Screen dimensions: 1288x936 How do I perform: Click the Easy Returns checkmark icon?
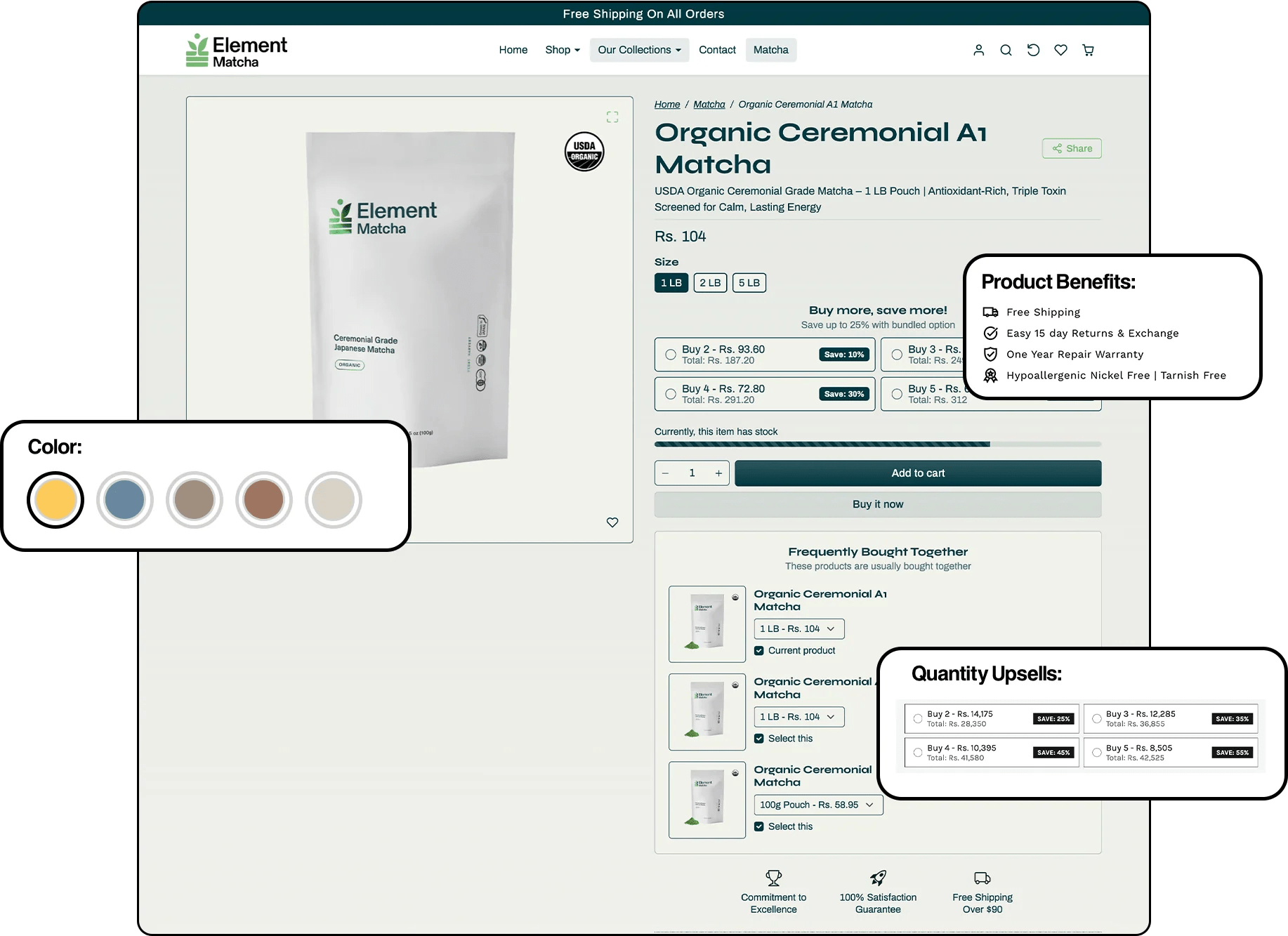(x=990, y=334)
